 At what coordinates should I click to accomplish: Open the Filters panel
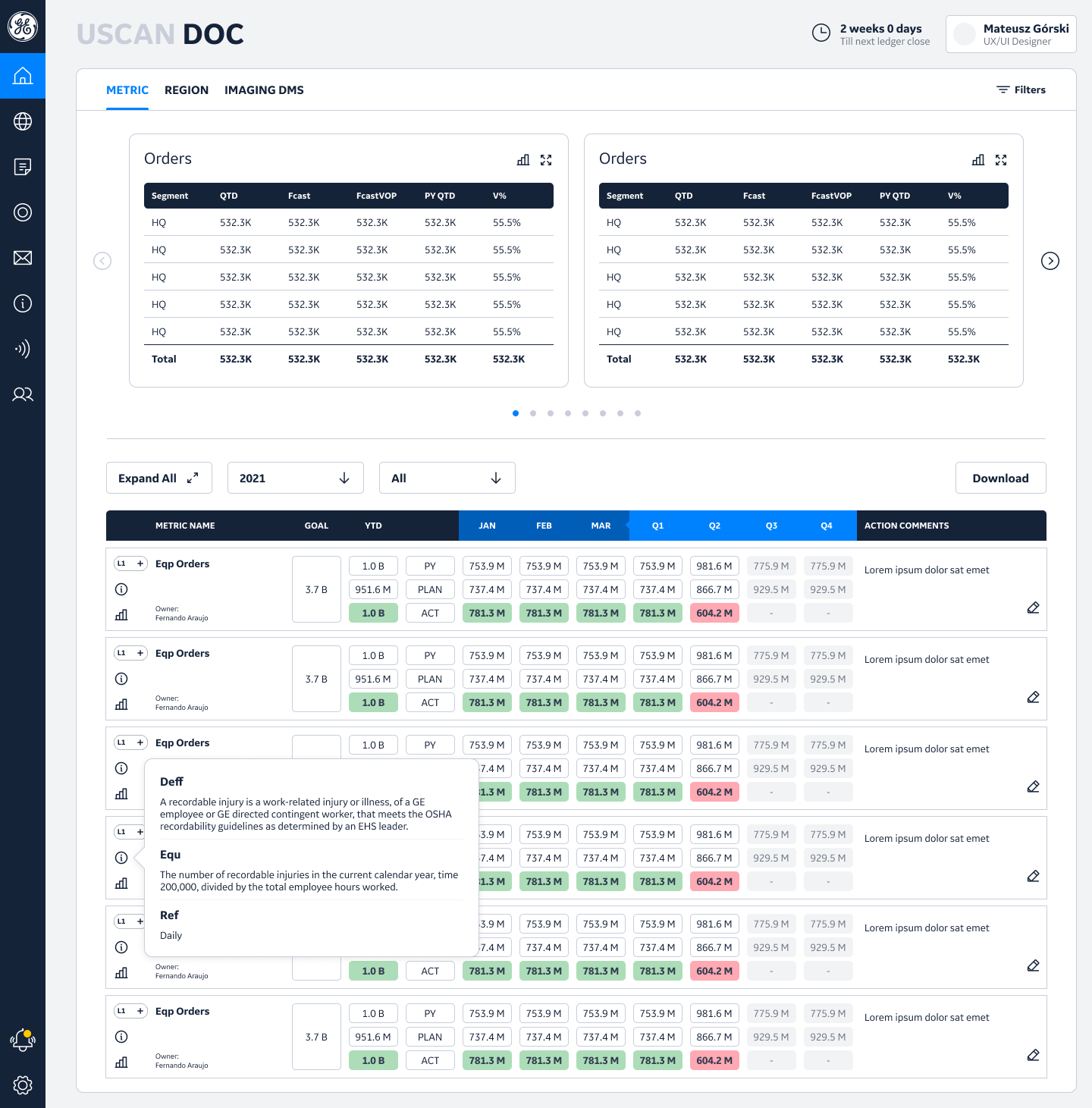(x=1021, y=89)
